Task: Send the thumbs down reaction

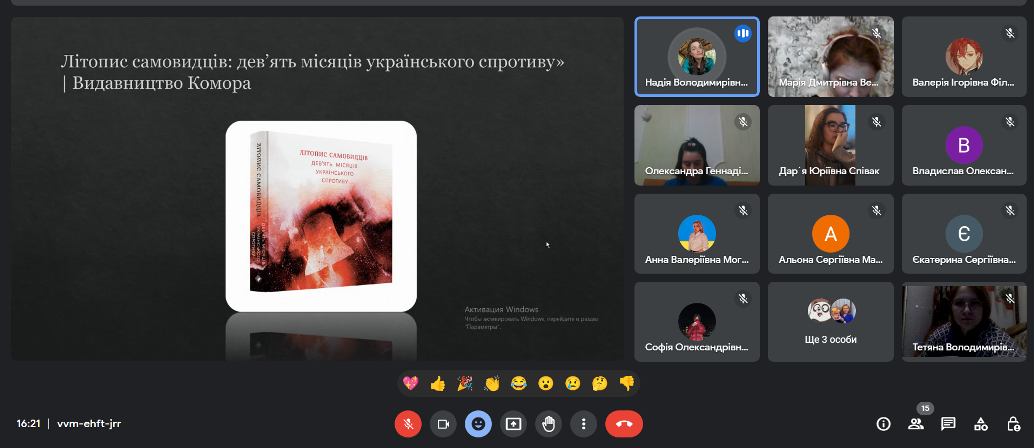Action: click(x=626, y=383)
